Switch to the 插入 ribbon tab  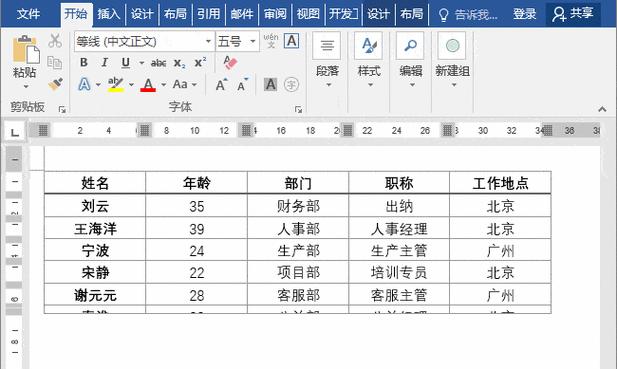point(109,14)
